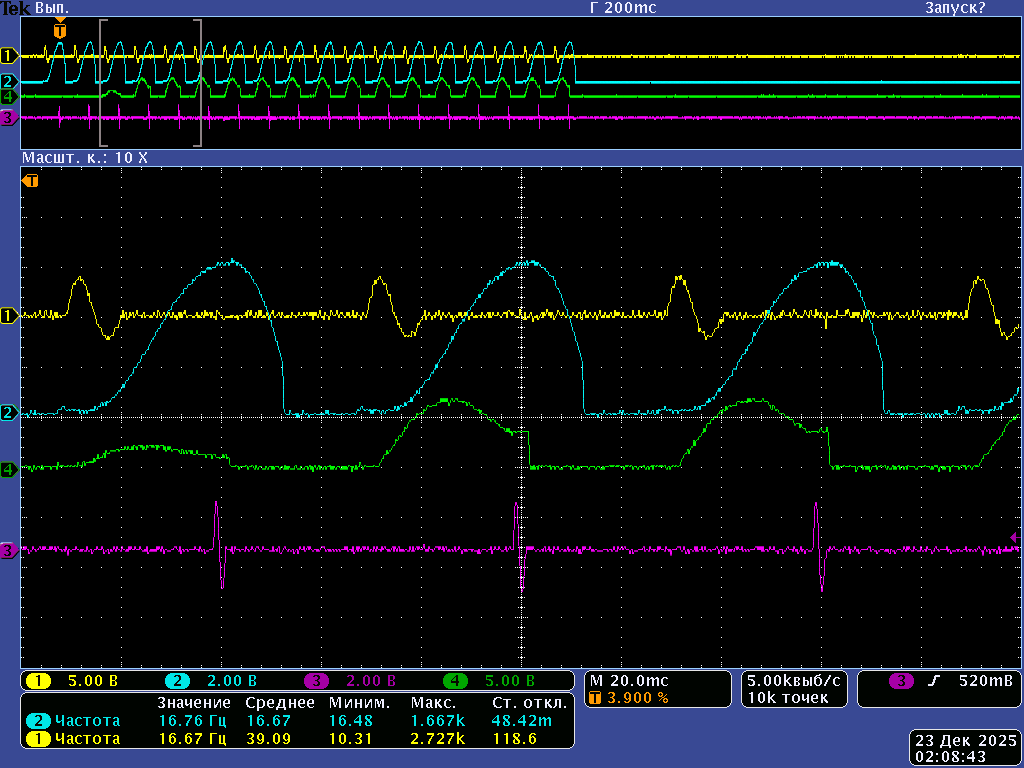Click the Запуск? trigger status label
The width and height of the screenshot is (1024, 768).
click(x=954, y=8)
